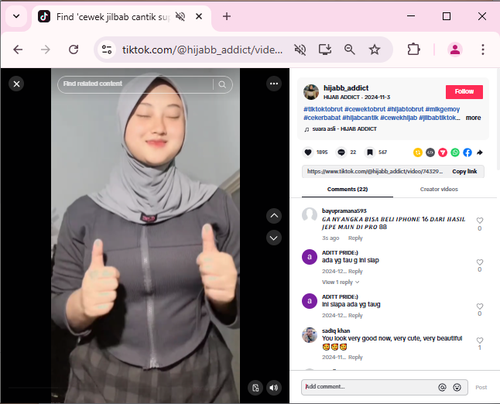Expand 'View 1 reply' under ADITT PRIDE comment
The height and width of the screenshot is (404, 500).
click(x=340, y=282)
